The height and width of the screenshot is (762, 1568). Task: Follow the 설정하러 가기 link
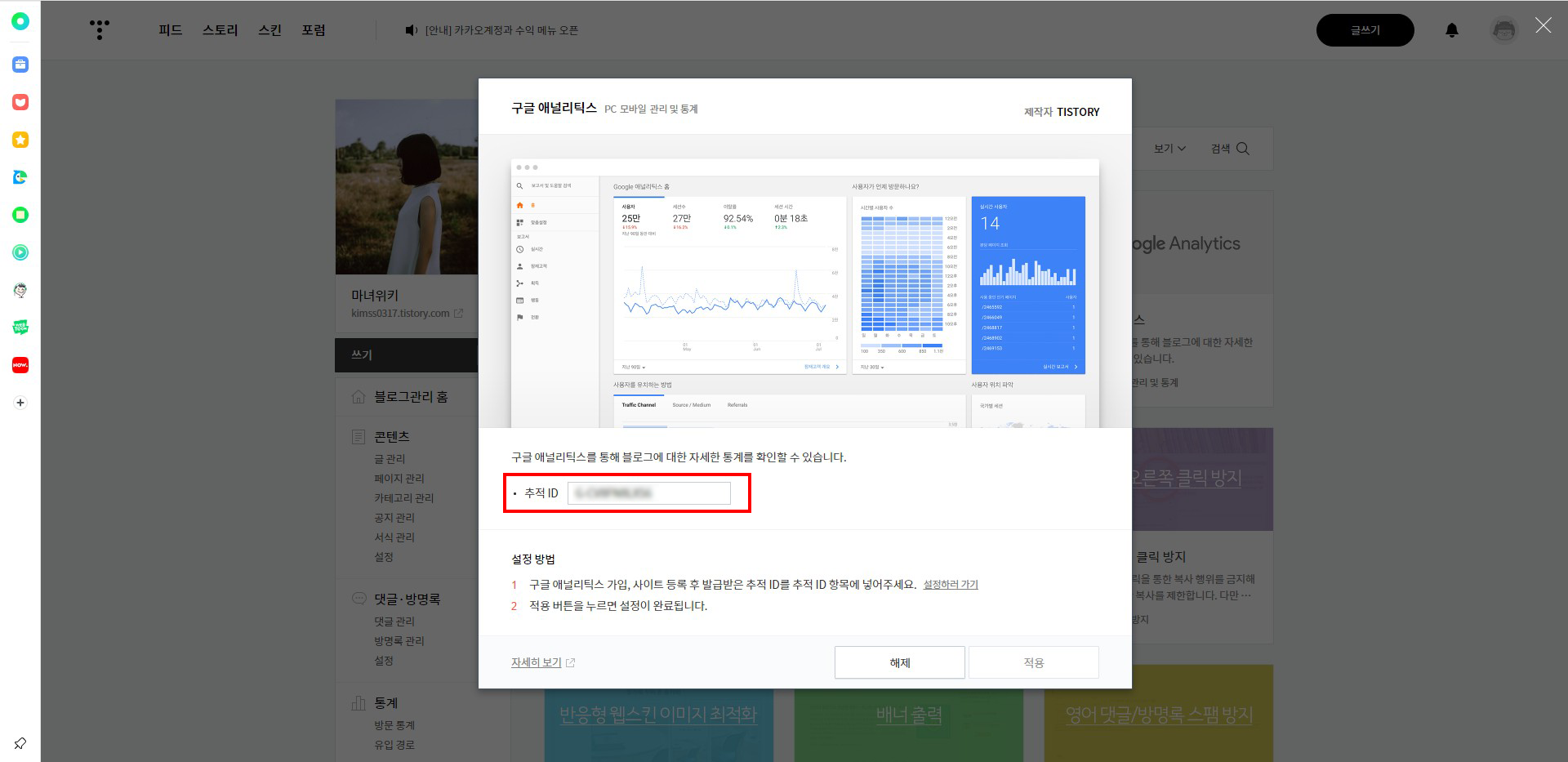951,585
